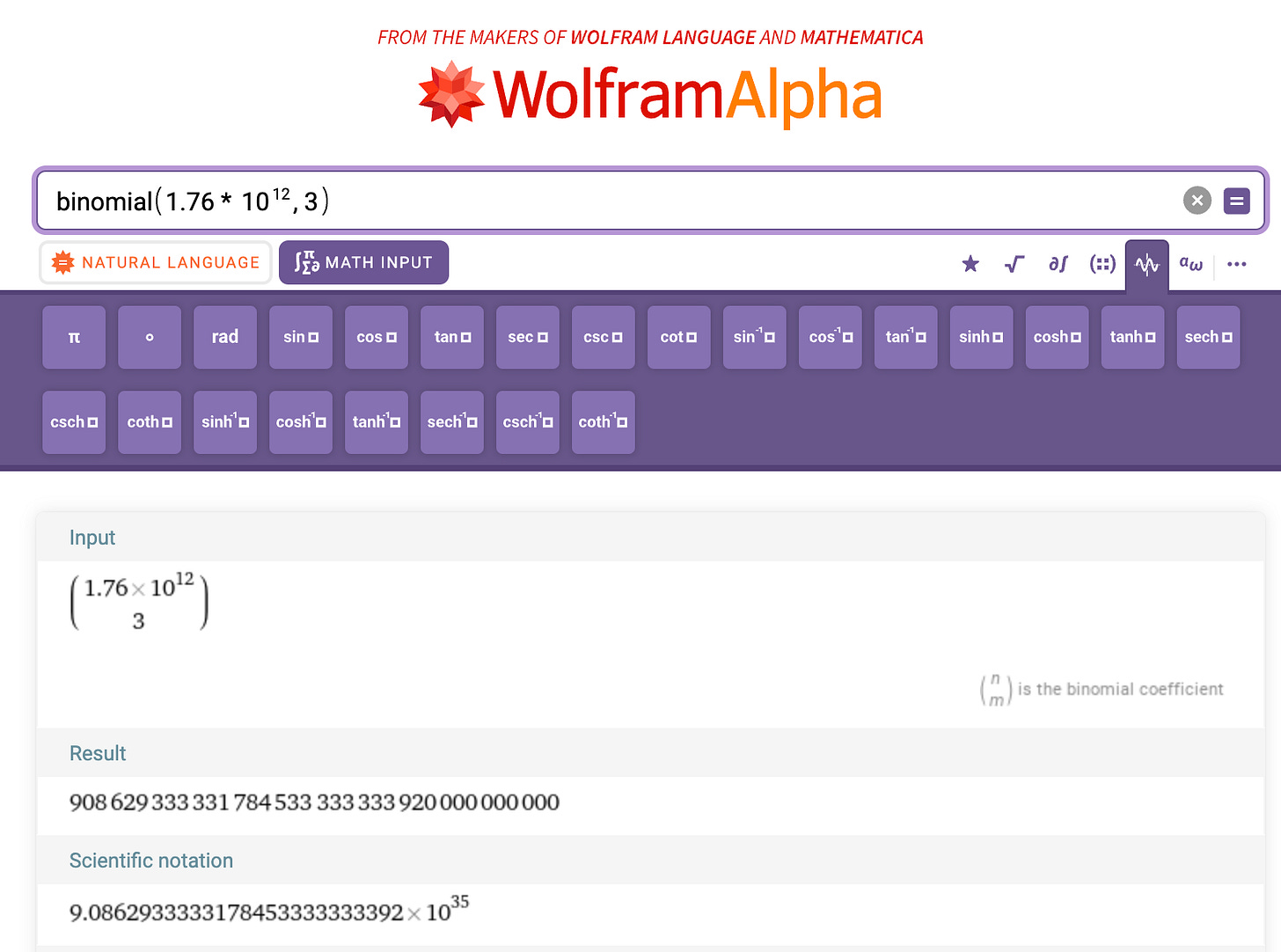This screenshot has width=1281, height=952.
Task: Select the scientific notation value
Action: 269,910
